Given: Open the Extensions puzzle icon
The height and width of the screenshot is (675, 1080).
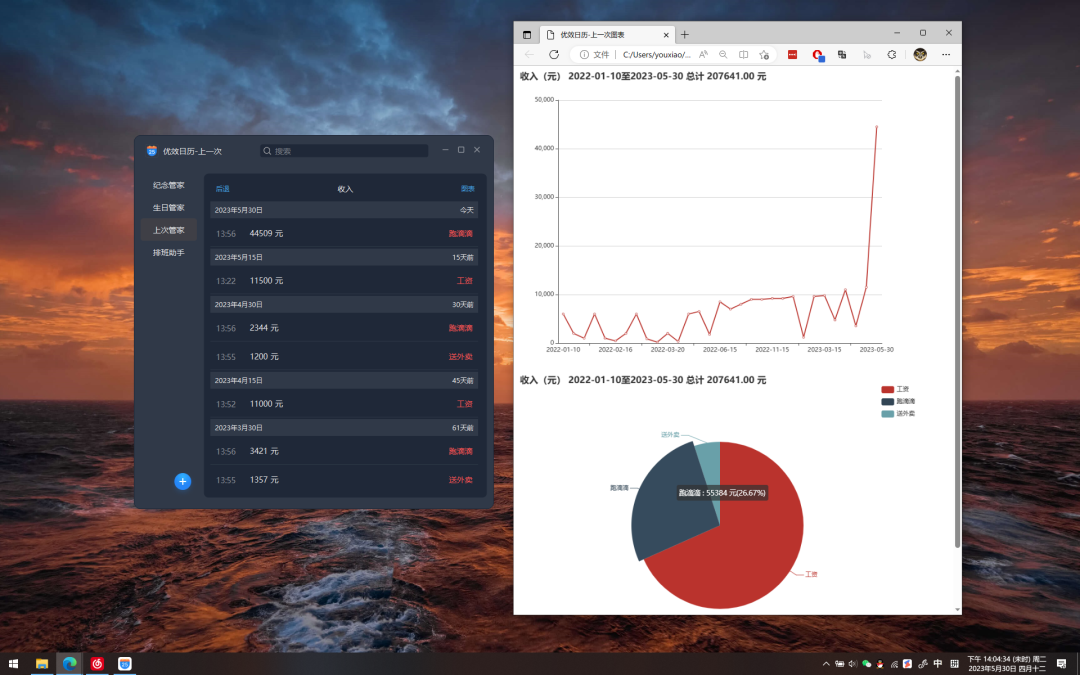Looking at the screenshot, I should [892, 54].
